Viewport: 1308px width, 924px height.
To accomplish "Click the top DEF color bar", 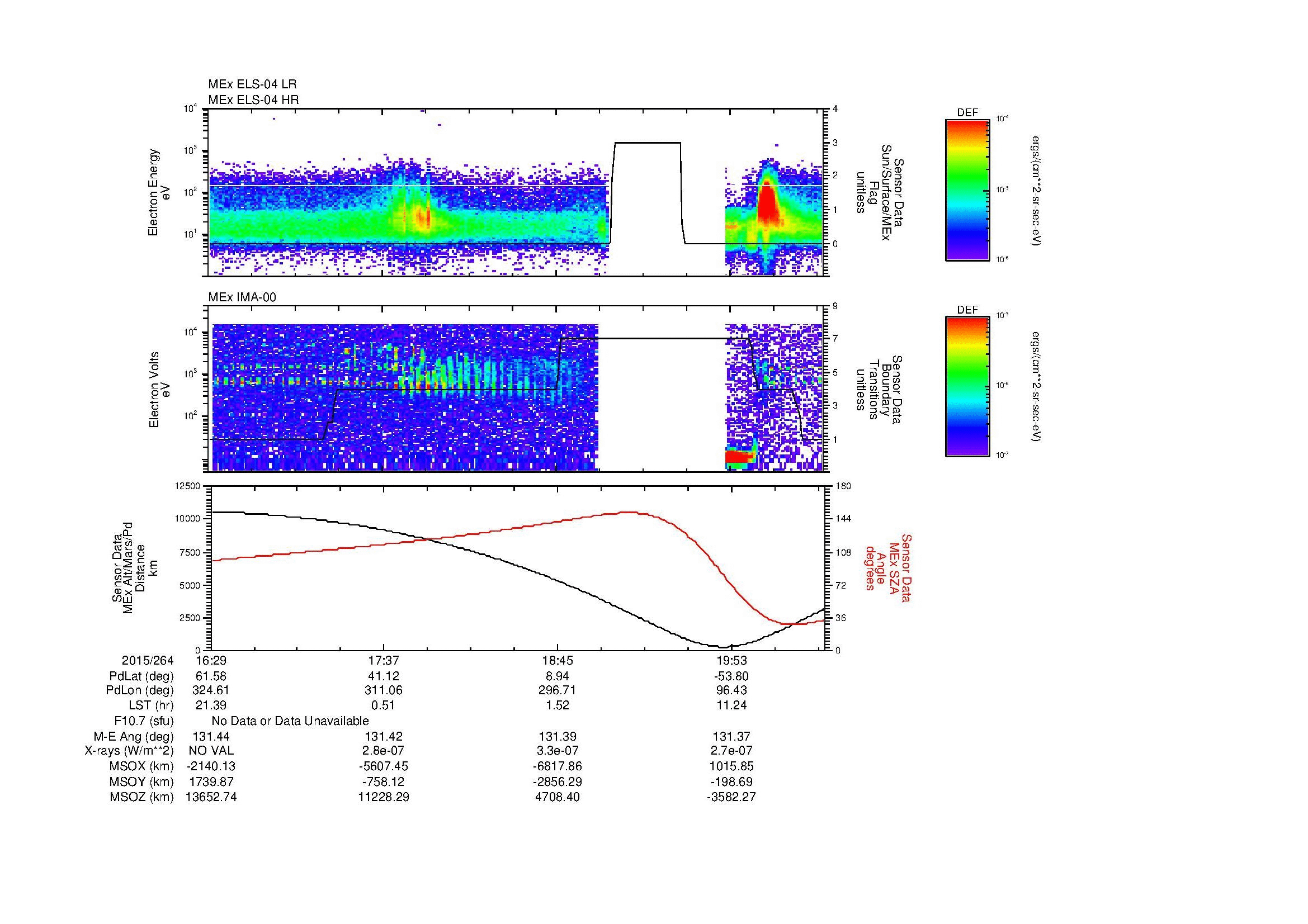I will (967, 189).
